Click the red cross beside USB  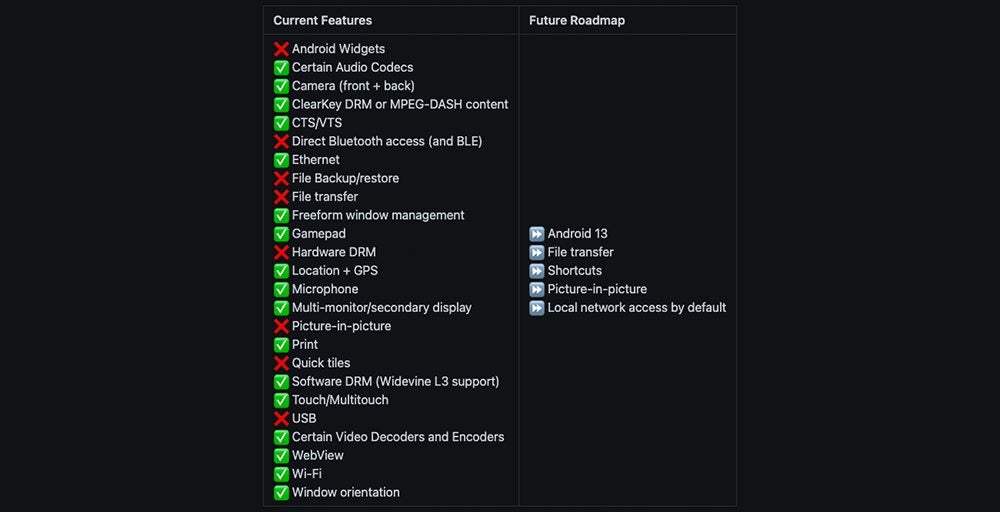(281, 419)
